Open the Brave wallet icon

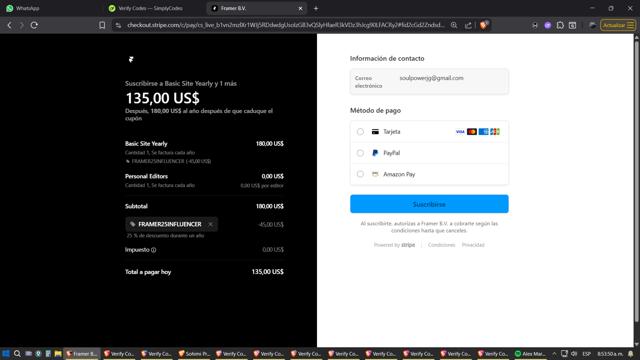pyautogui.click(x=573, y=25)
